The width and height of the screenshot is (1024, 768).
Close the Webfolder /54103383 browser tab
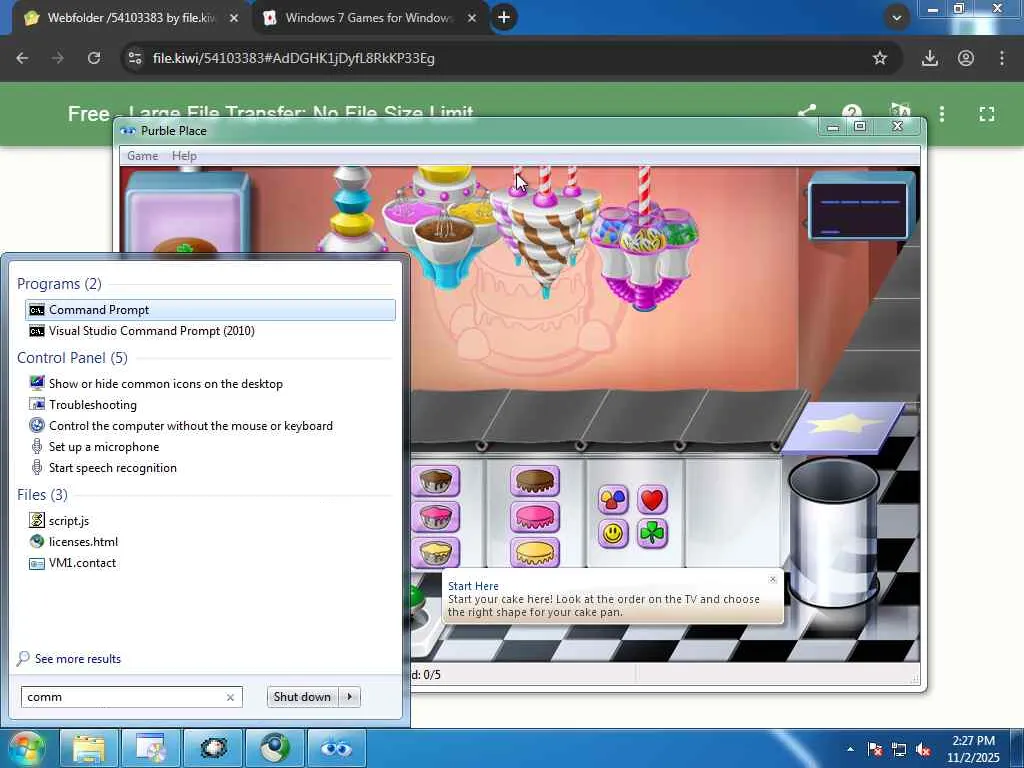tap(234, 18)
